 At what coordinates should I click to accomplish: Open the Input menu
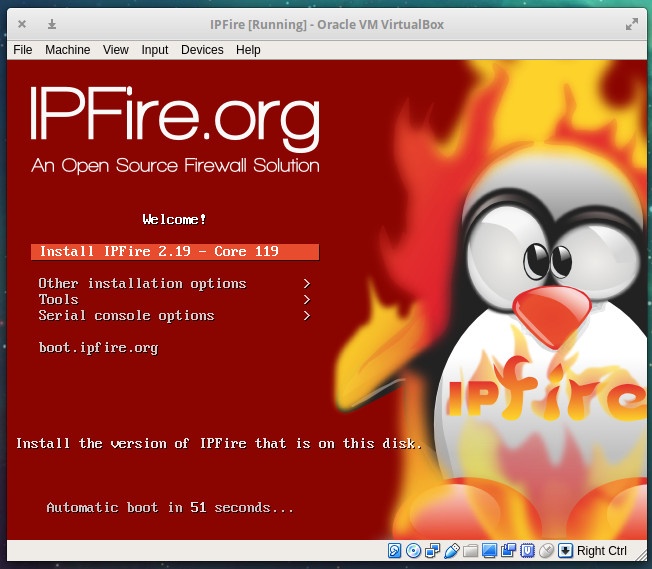coord(155,50)
